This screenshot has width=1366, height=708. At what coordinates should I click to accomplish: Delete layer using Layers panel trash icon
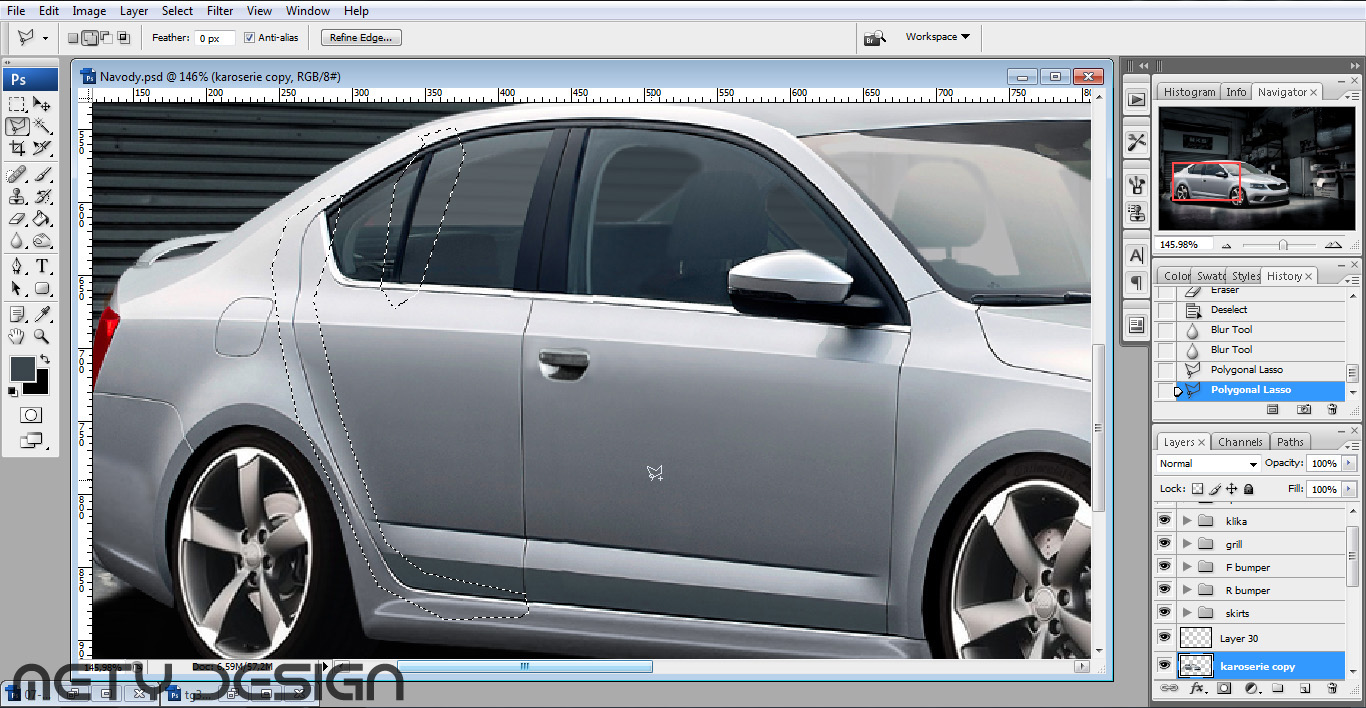(1332, 688)
